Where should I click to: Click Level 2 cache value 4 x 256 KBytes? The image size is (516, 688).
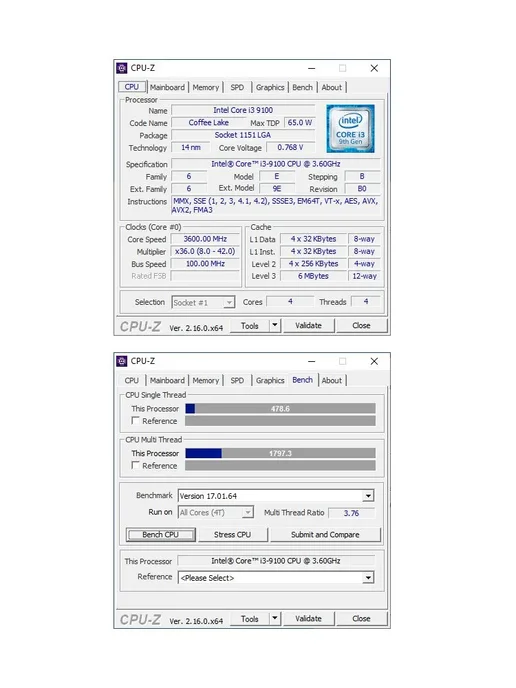313,264
